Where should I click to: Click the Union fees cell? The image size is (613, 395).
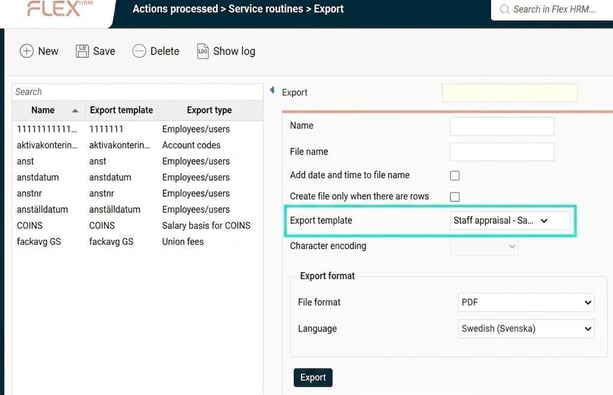183,242
